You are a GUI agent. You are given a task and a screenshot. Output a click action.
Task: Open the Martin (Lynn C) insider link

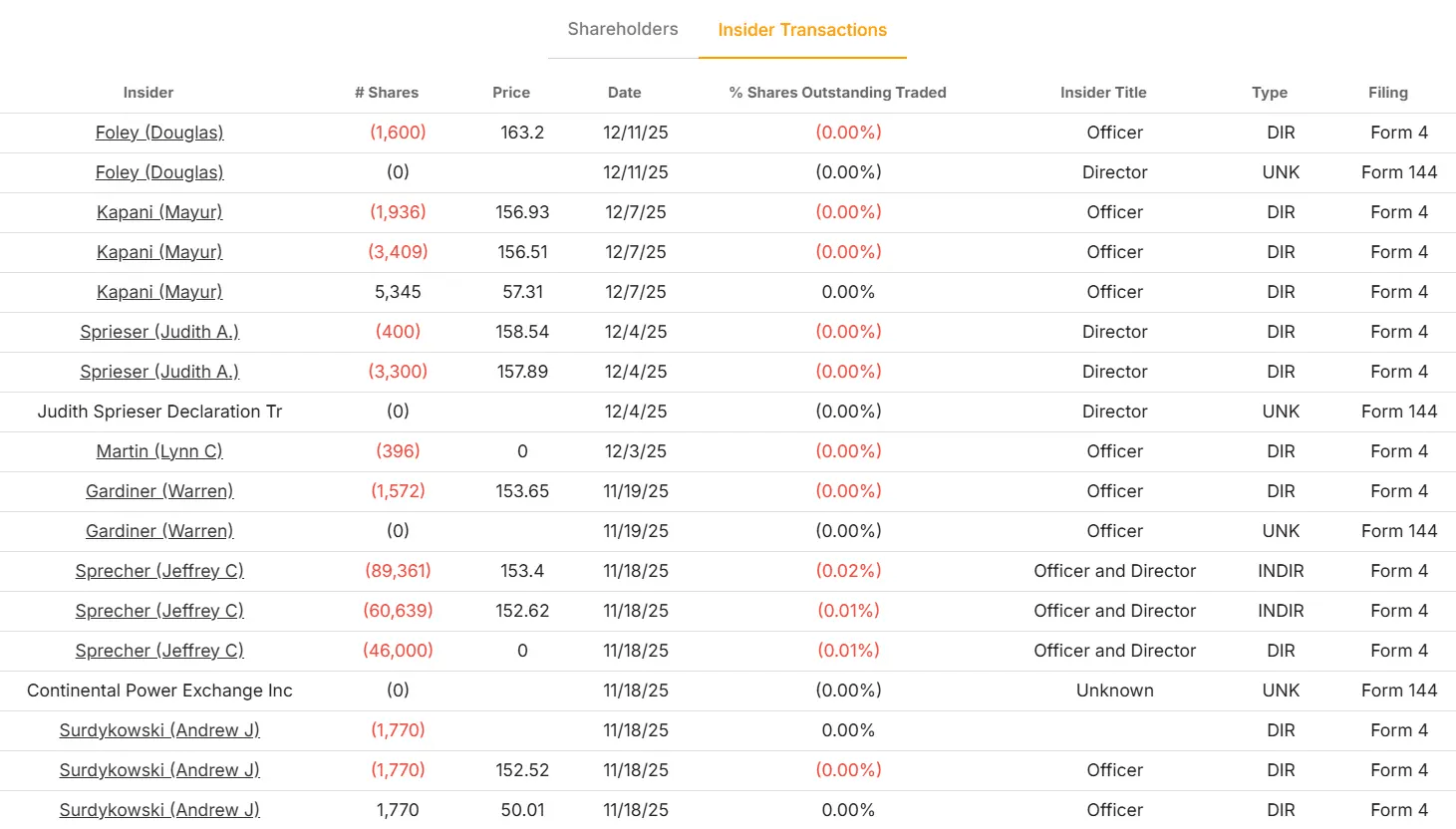(159, 451)
